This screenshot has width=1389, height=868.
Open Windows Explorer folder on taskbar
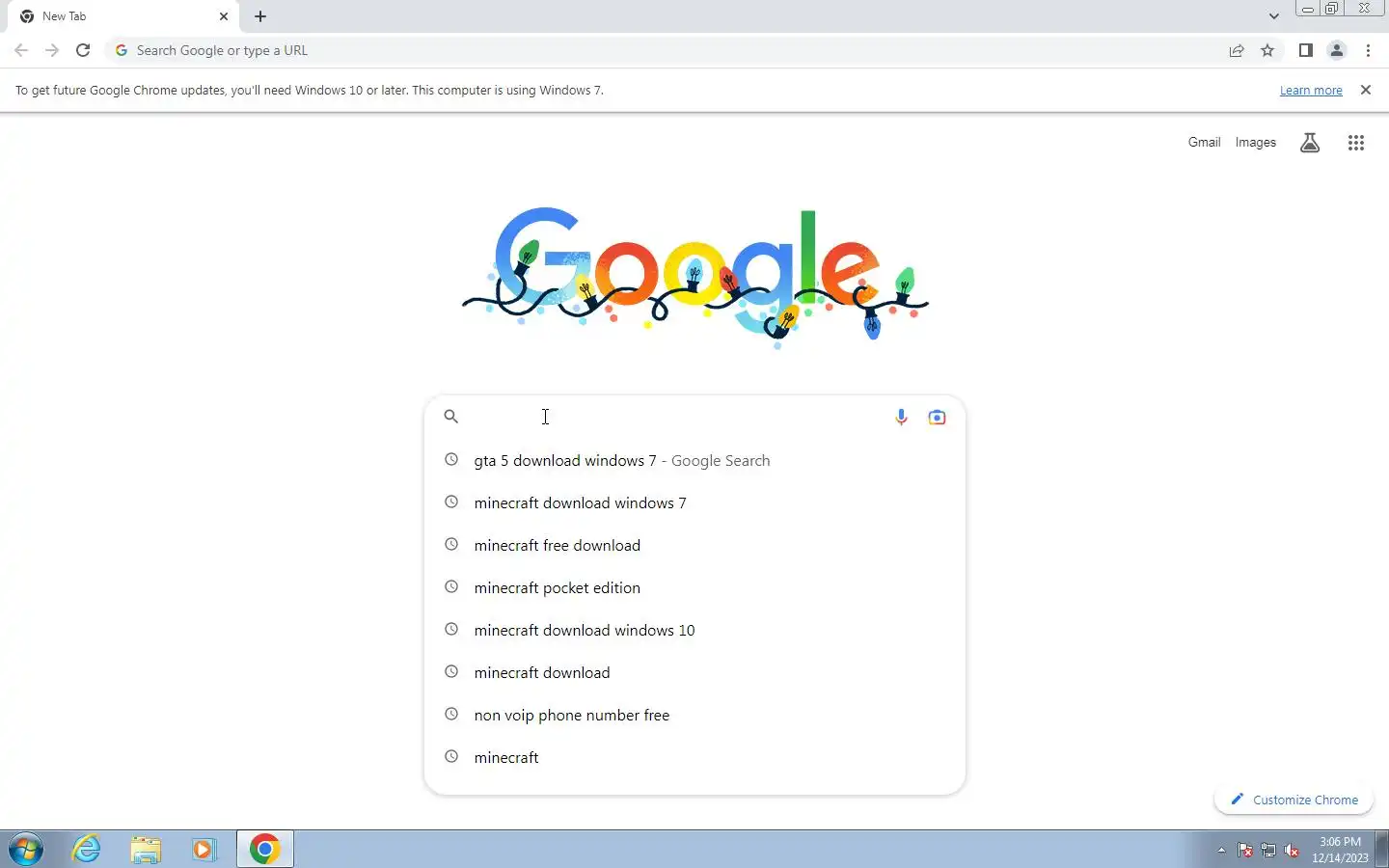[x=146, y=849]
